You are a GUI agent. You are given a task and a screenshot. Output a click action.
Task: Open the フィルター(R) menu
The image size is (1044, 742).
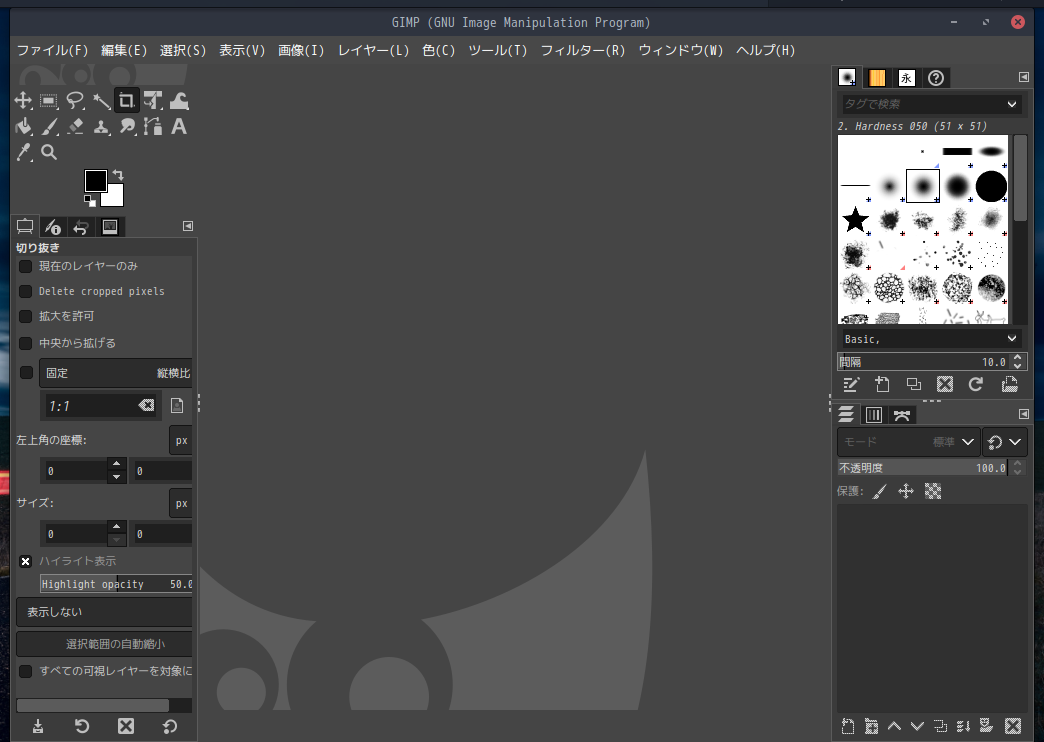[x=583, y=51]
